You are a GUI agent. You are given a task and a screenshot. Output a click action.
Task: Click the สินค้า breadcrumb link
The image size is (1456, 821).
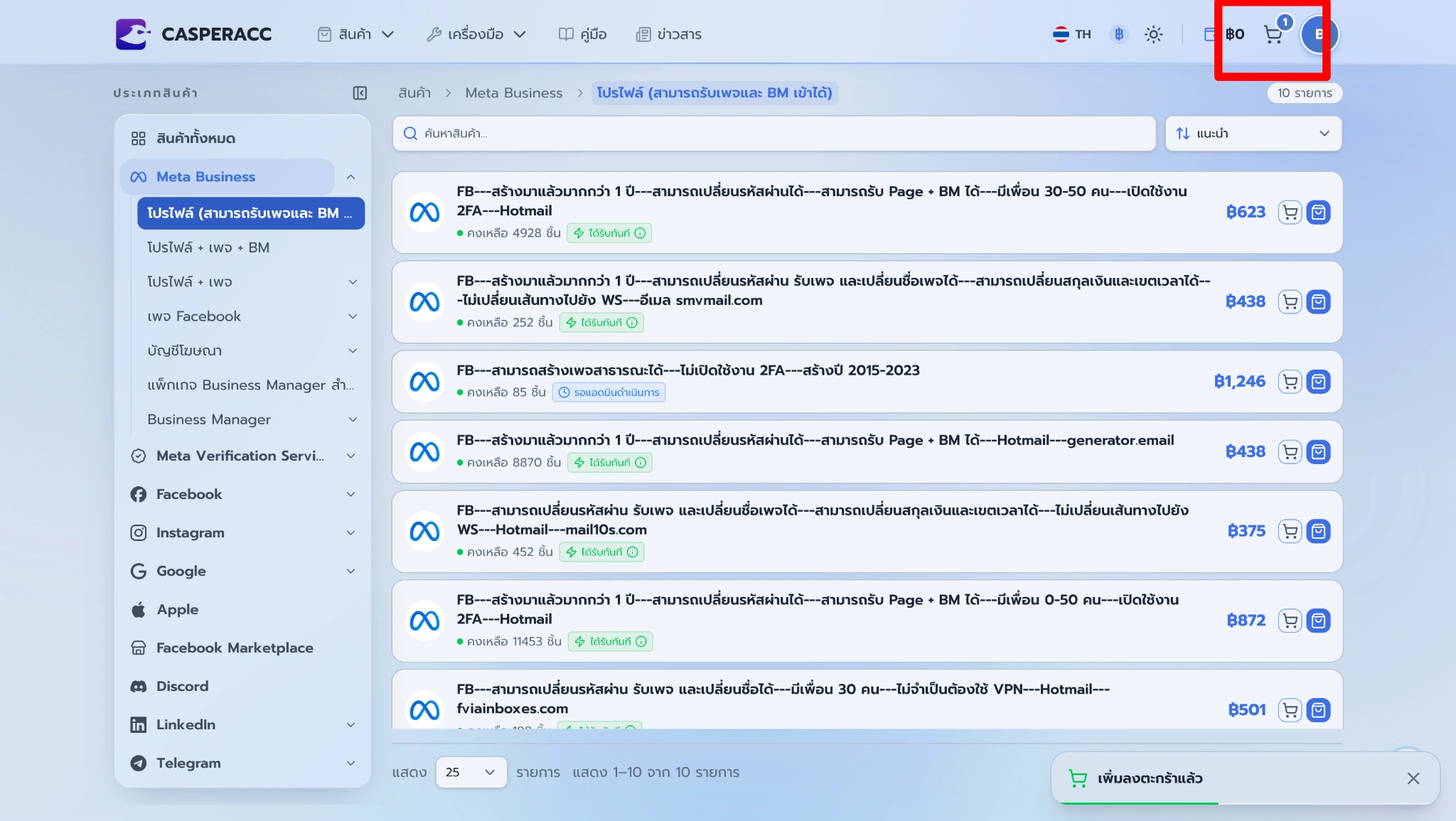414,93
